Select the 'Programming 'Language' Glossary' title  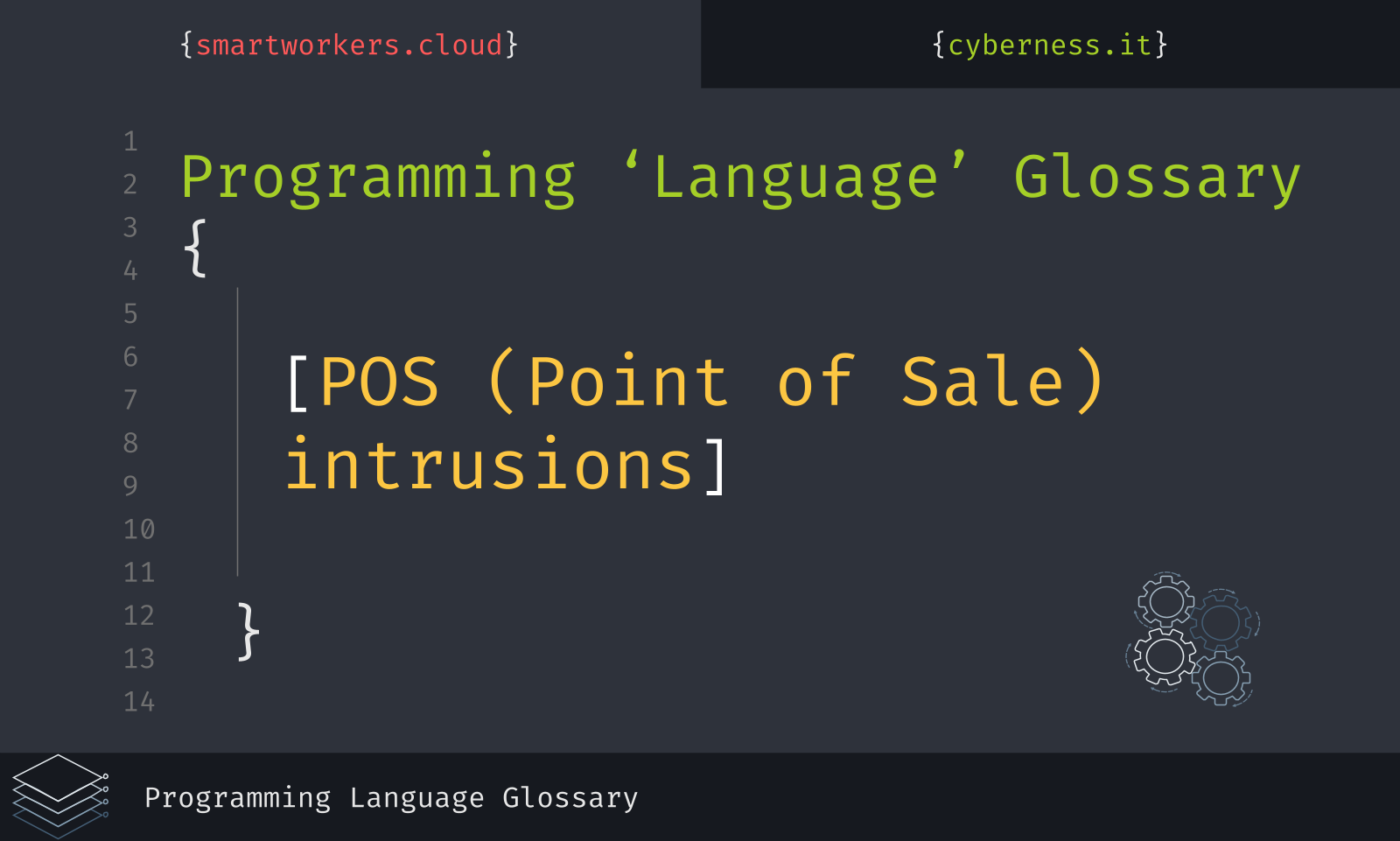pyautogui.click(x=740, y=179)
